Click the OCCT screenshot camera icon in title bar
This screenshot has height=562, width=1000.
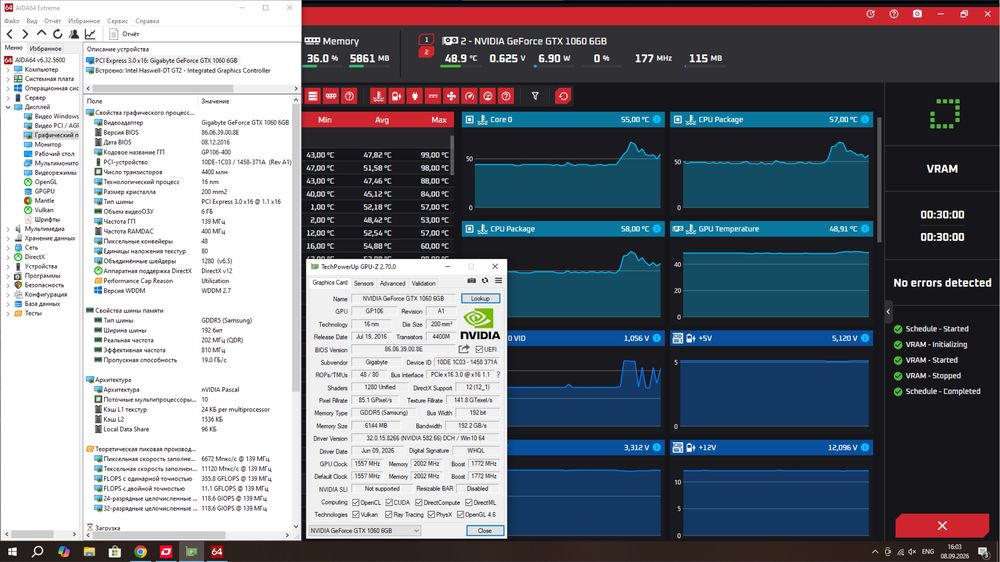pos(917,13)
